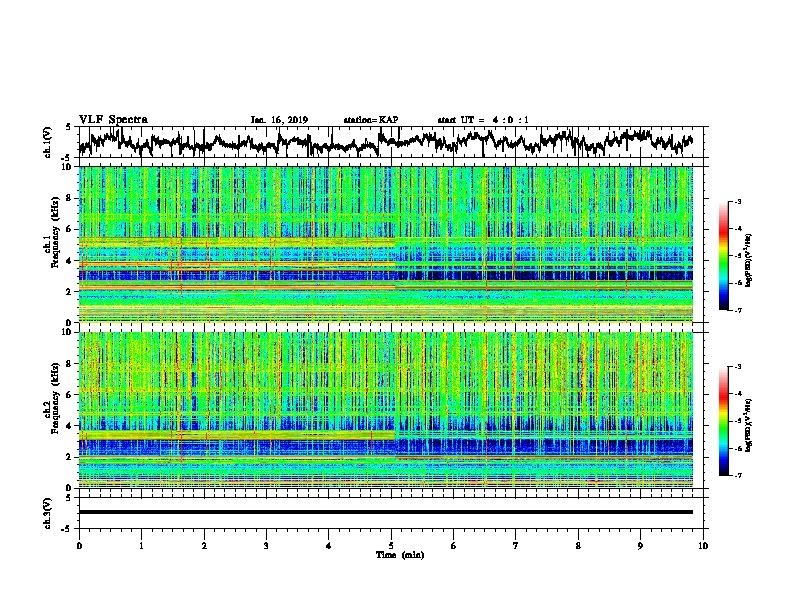Click the '-7' tick on ch.2 colorbar
The height and width of the screenshot is (612, 792).
(737, 475)
